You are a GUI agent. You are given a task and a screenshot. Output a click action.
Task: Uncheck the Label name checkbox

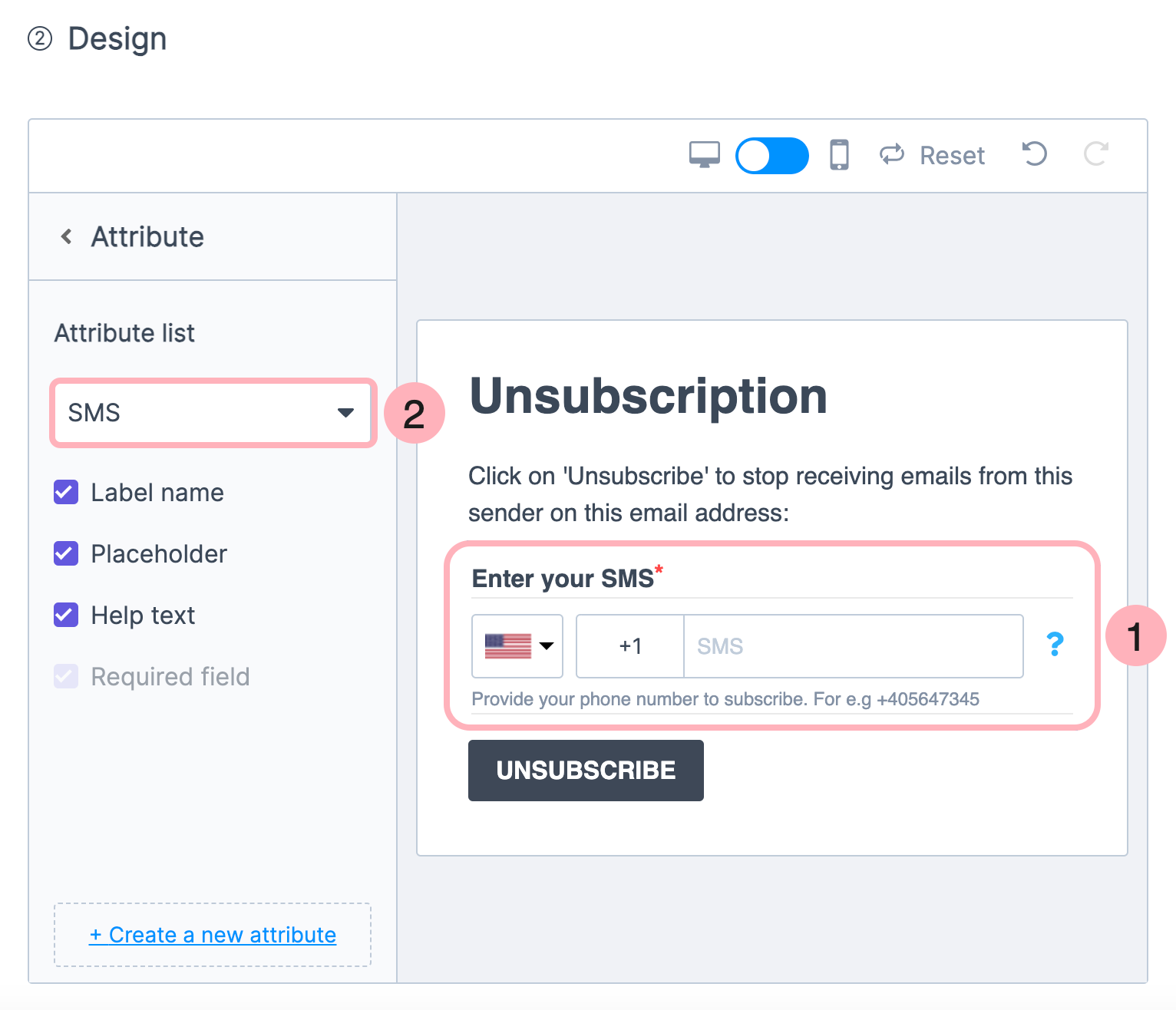pos(65,492)
